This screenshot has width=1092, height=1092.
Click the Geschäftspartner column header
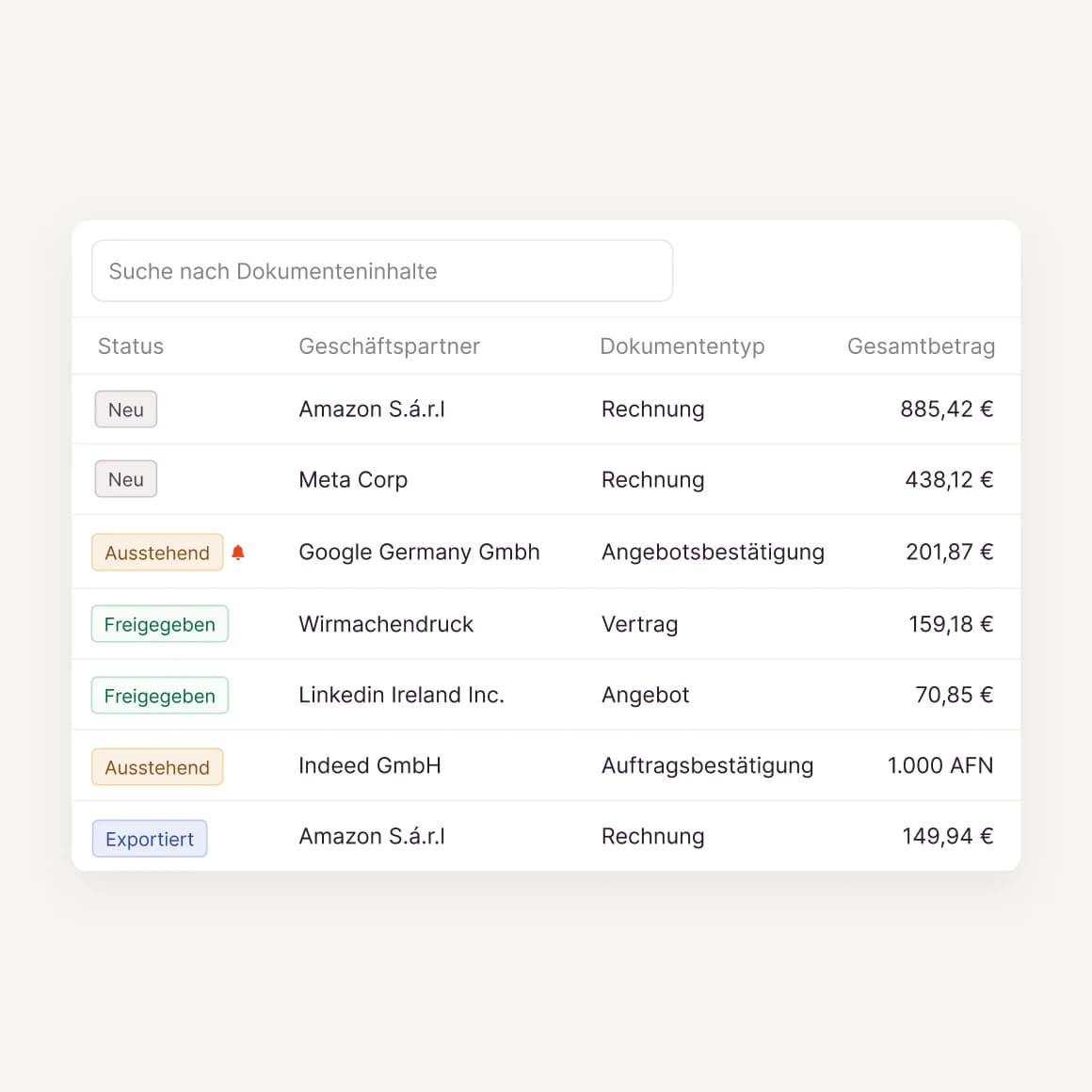389,345
